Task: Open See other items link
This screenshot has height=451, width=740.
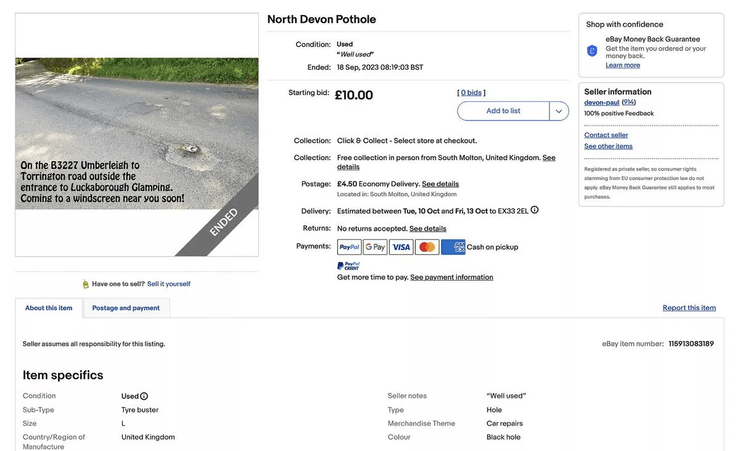Action: click(x=608, y=146)
